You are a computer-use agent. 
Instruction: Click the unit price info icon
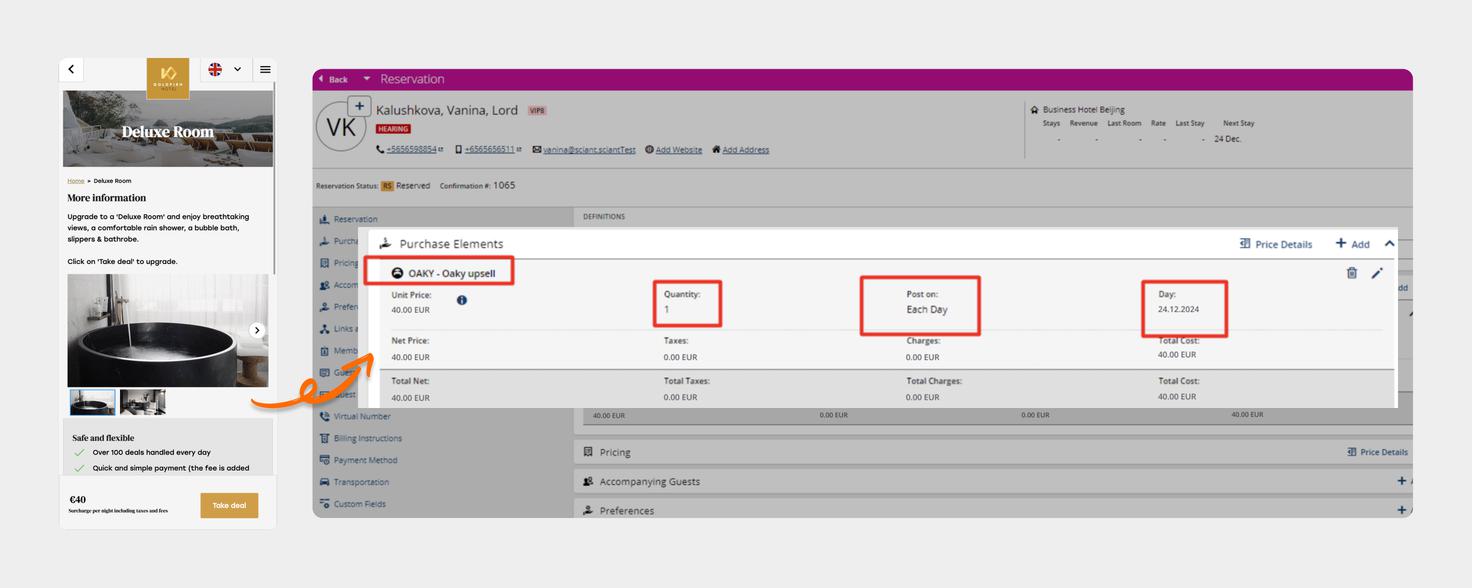pyautogui.click(x=462, y=300)
